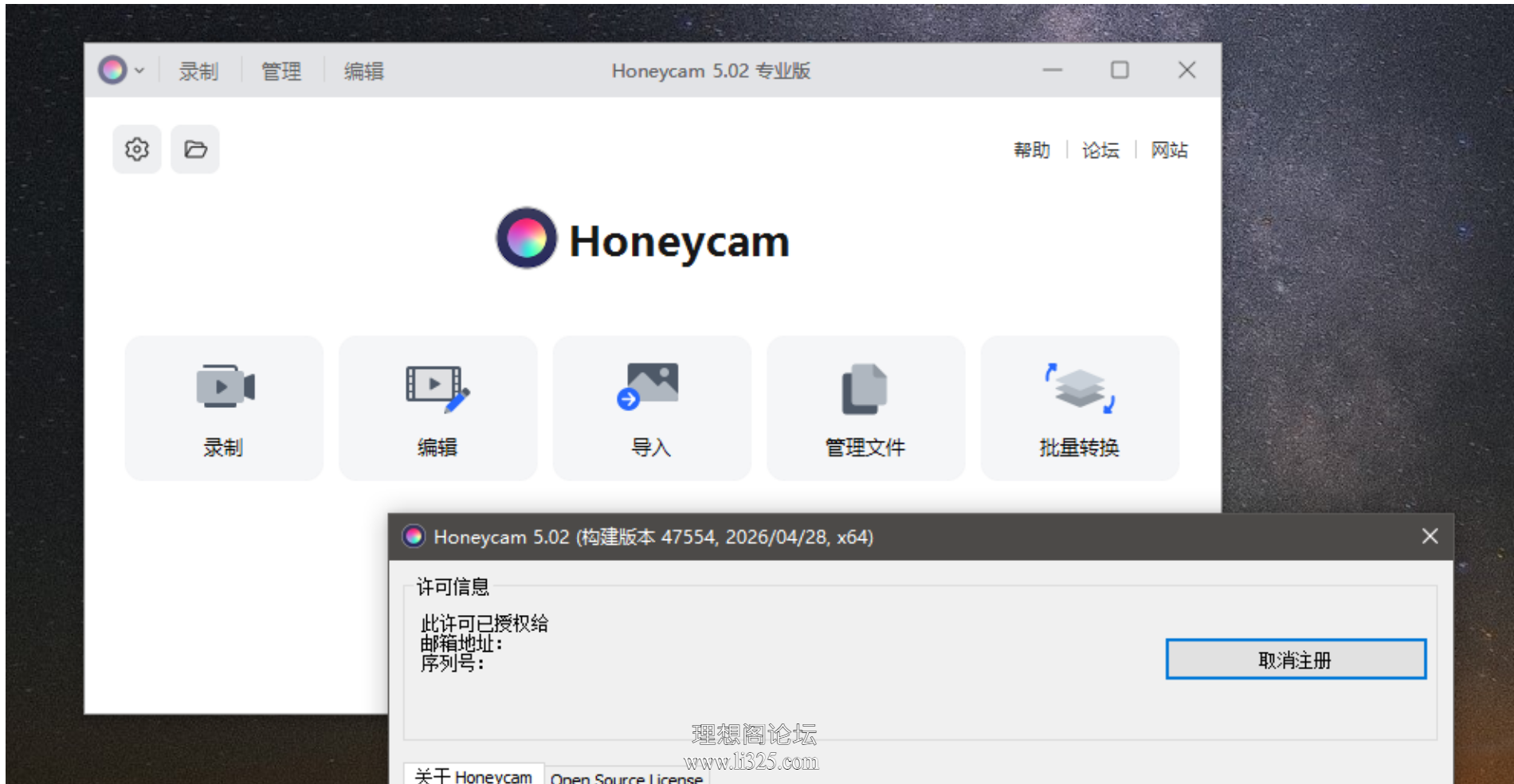Expand the dropdown arrow beside app logo
1514x784 pixels.
point(139,70)
